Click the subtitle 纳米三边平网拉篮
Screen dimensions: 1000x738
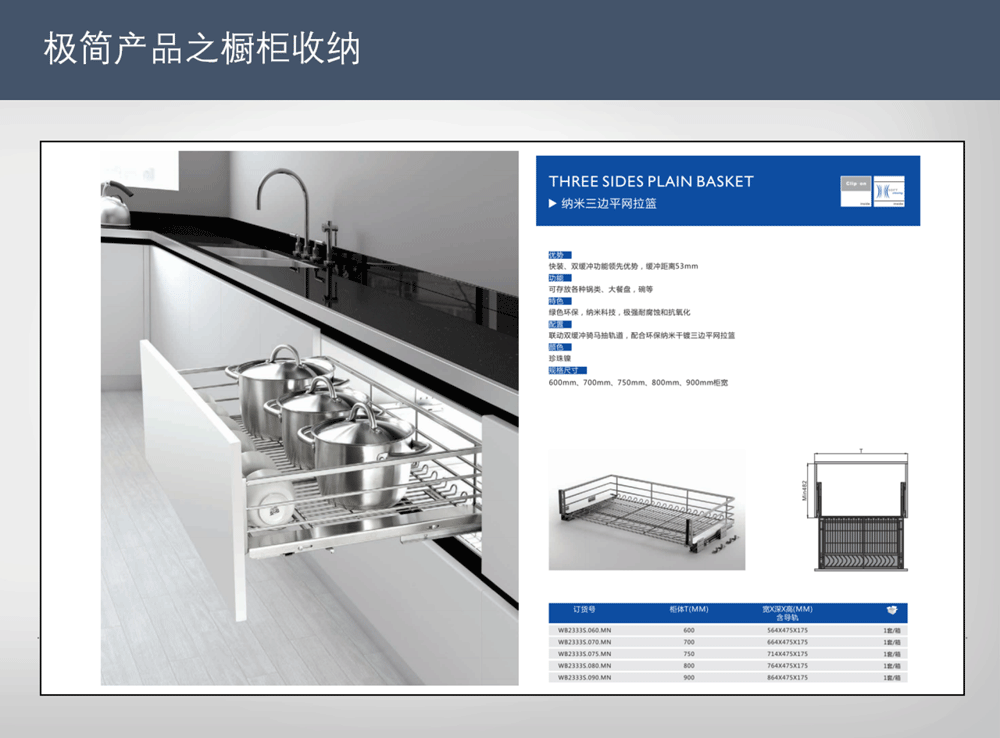coord(609,203)
